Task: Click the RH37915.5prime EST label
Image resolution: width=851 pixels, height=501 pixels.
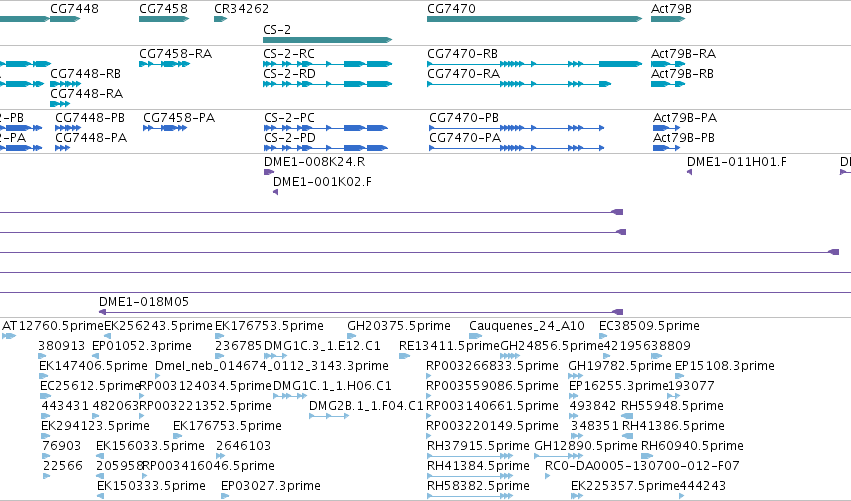Action: 478,446
